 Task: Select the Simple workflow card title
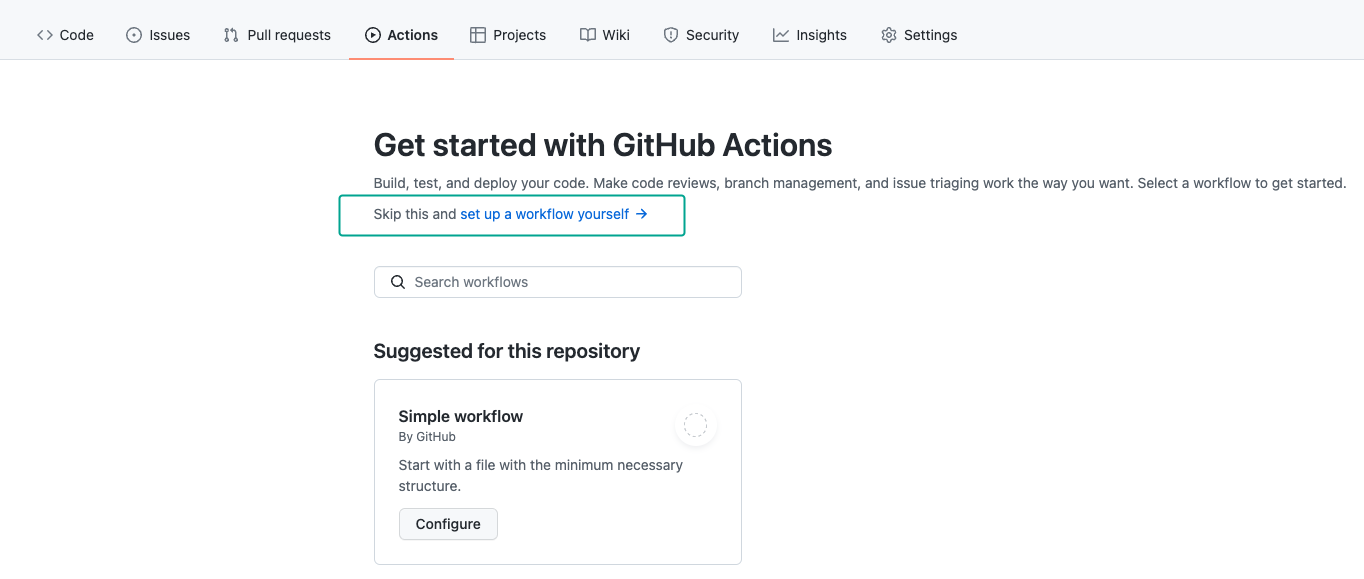(x=461, y=416)
